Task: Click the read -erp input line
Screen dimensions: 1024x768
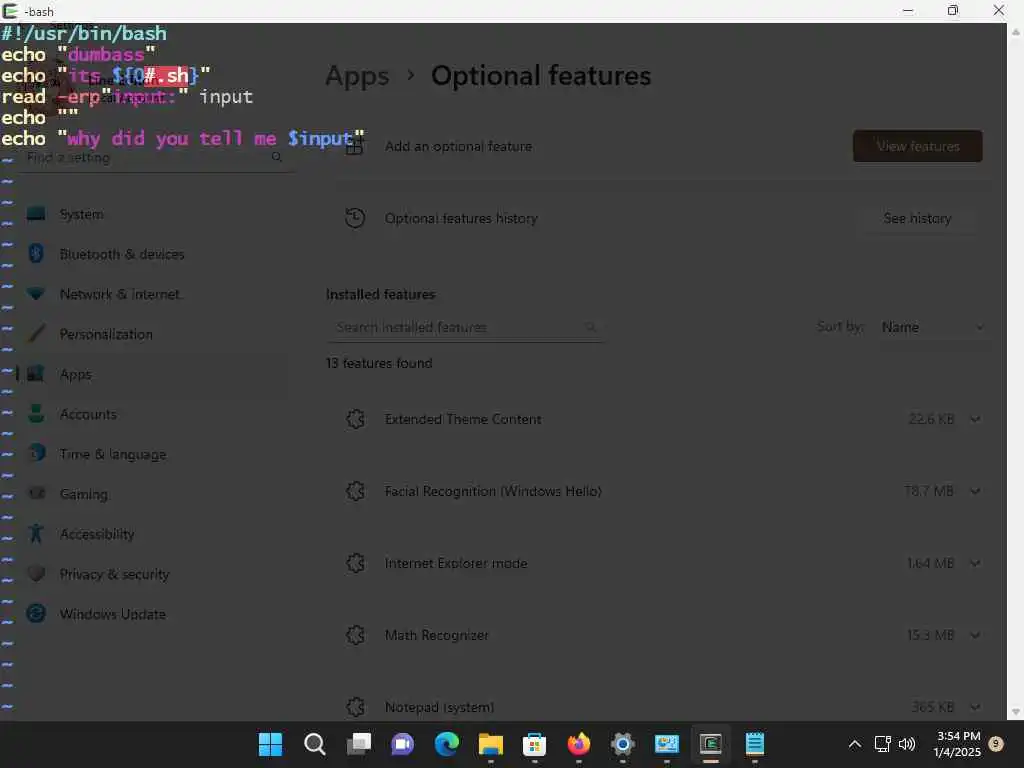Action: coord(127,97)
